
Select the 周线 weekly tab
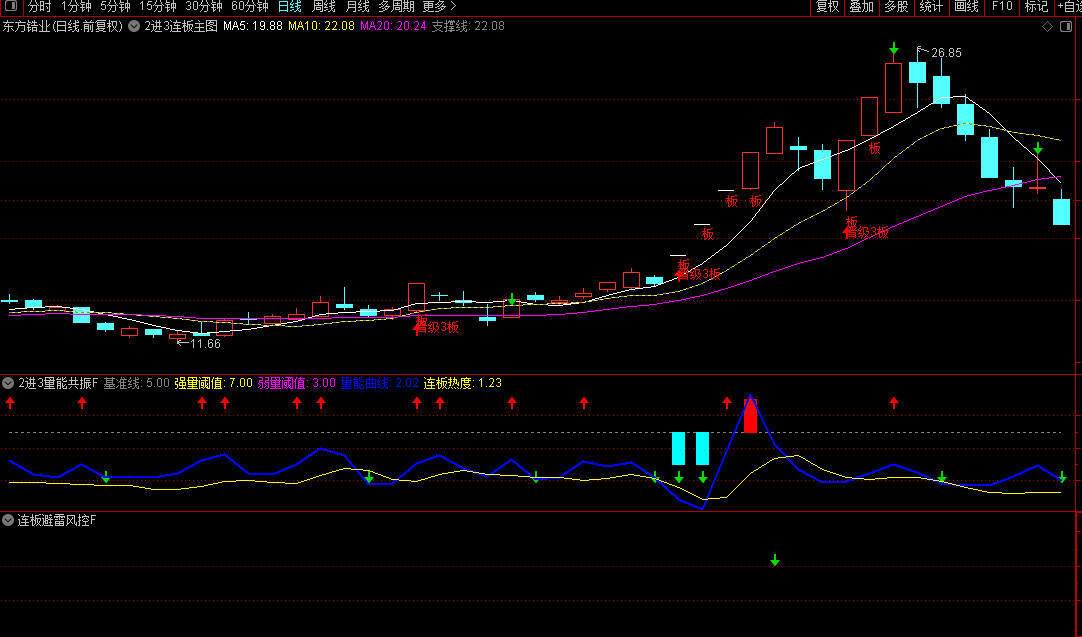click(324, 6)
